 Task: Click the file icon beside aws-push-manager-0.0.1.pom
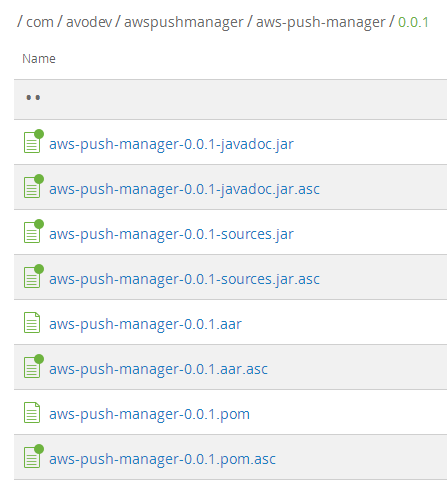click(32, 412)
